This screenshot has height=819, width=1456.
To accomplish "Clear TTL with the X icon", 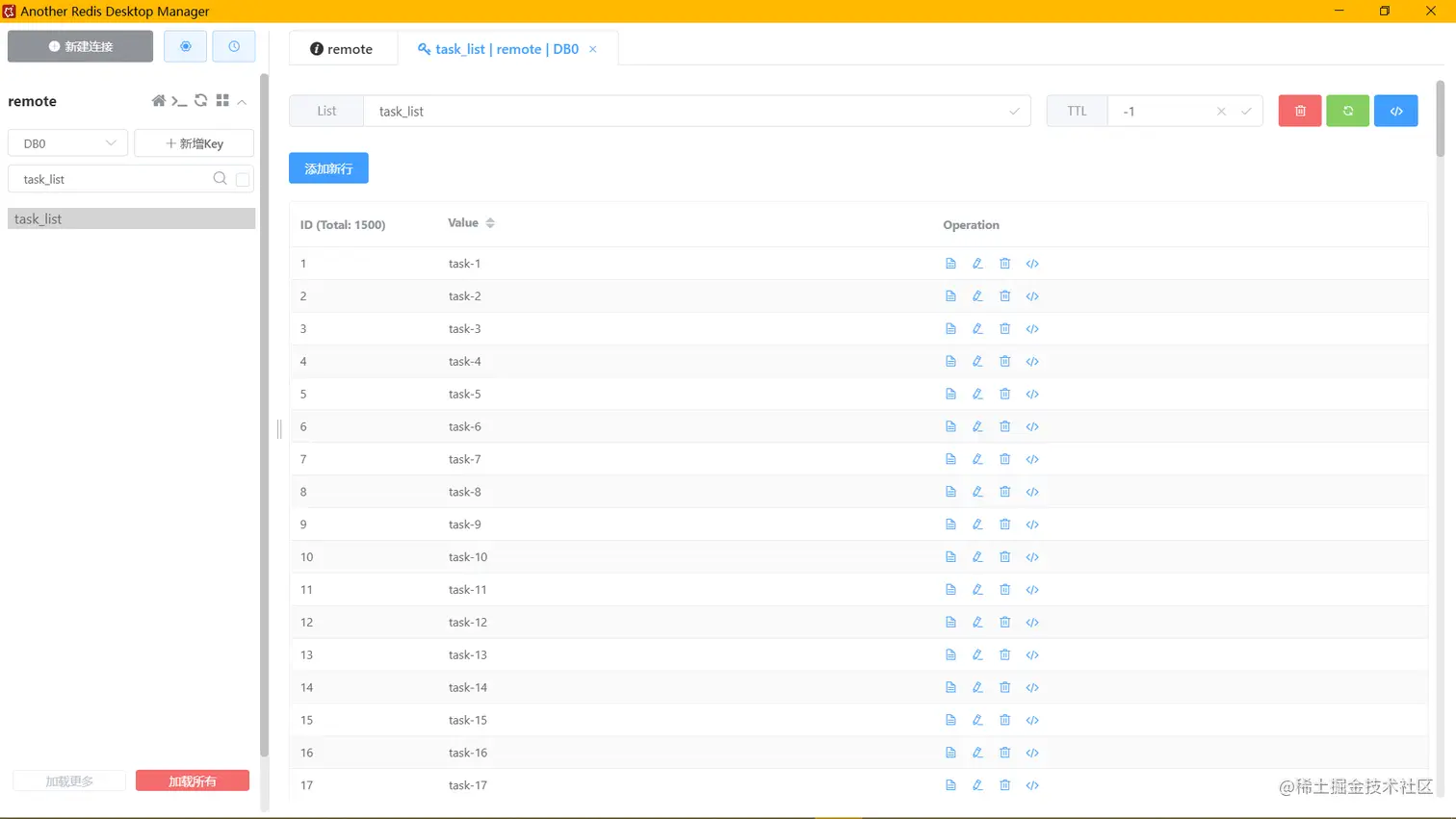I will [x=1221, y=112].
